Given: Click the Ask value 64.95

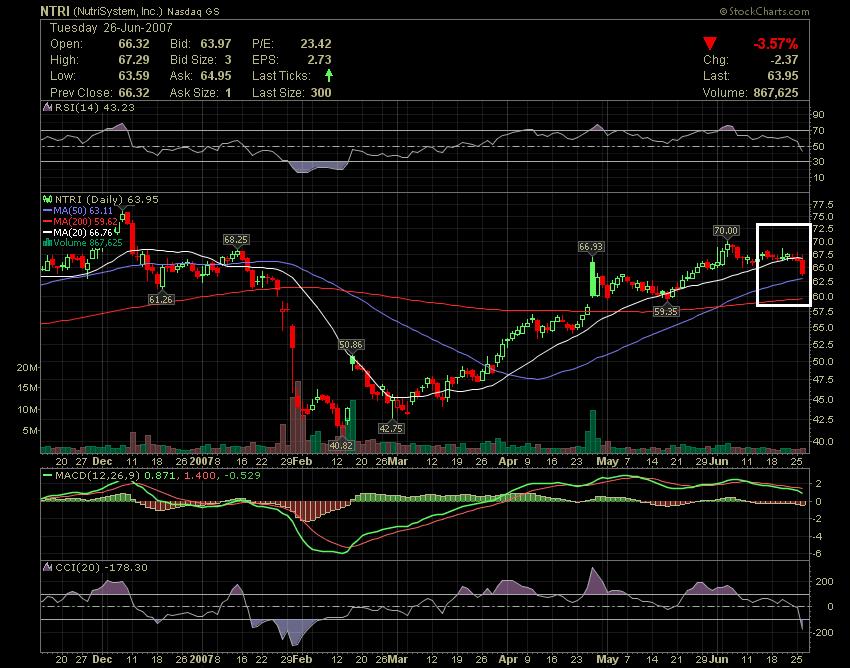Looking at the screenshot, I should (216, 75).
